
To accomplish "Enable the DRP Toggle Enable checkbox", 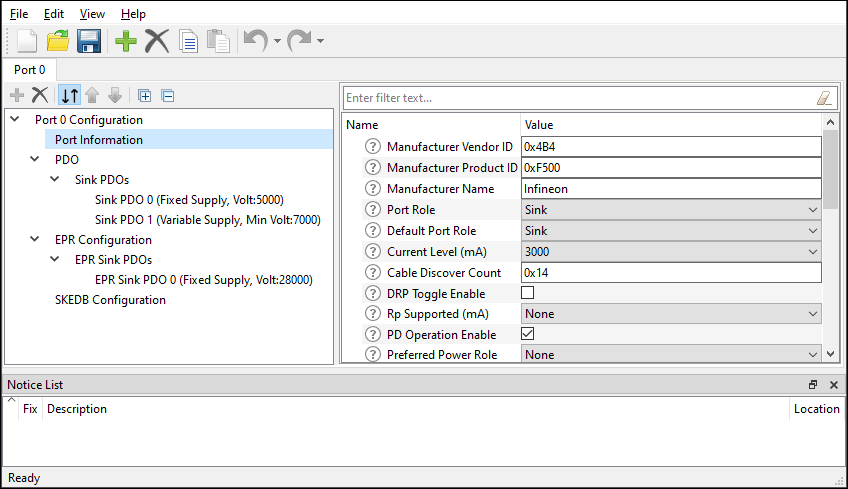I will [x=527, y=293].
